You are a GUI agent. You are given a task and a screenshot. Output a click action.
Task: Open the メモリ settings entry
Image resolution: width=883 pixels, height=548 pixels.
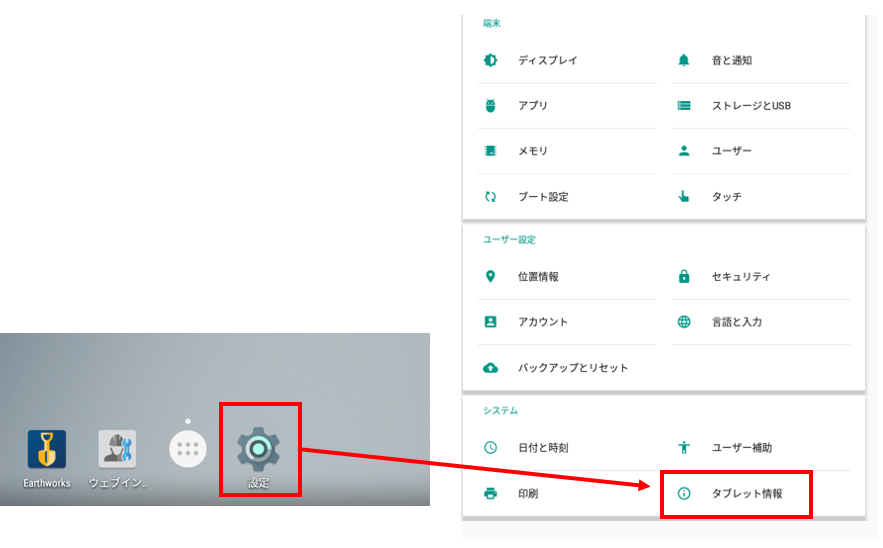[x=532, y=151]
